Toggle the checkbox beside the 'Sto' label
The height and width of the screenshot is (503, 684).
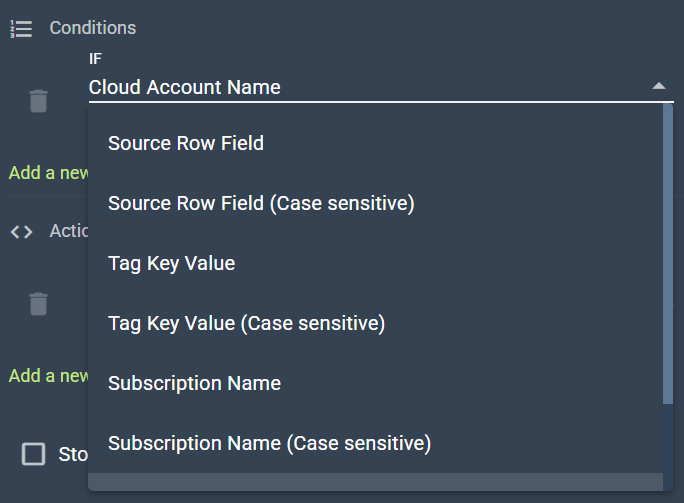(x=34, y=454)
